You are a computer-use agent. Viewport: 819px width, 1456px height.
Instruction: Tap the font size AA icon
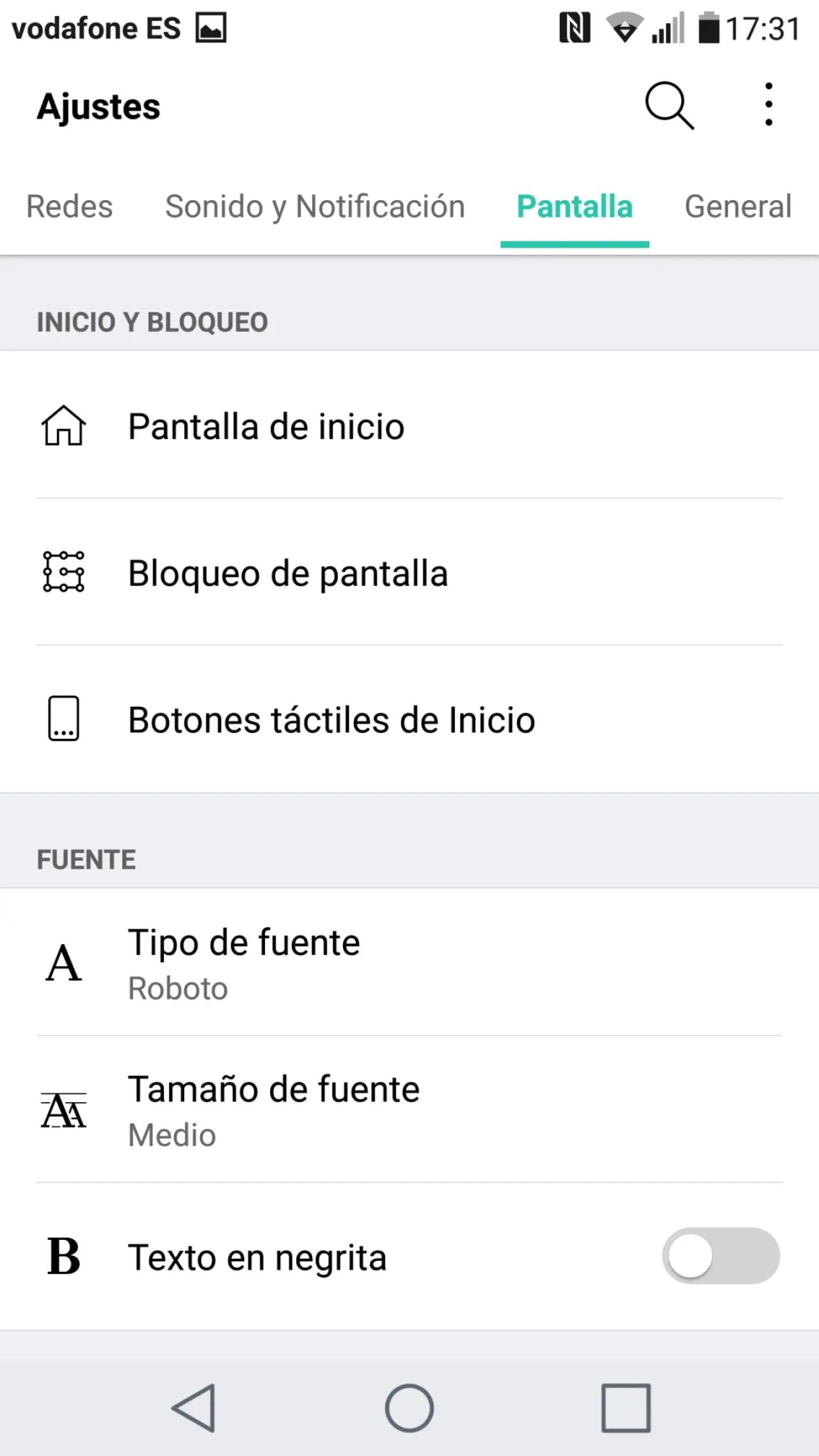[63, 1110]
